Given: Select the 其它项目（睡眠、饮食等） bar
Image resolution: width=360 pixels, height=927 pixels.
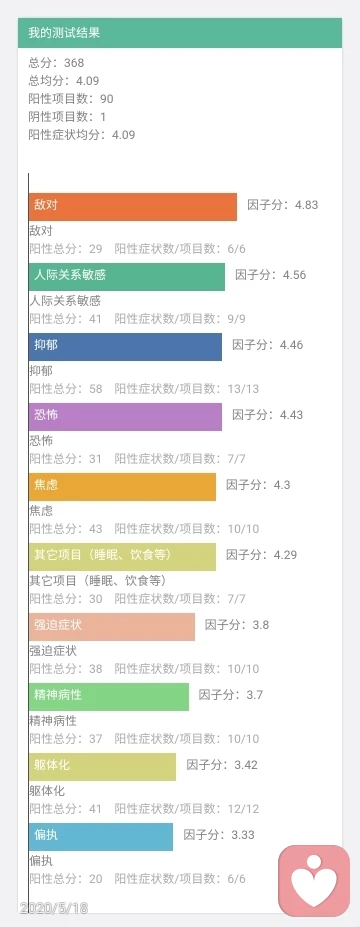Looking at the screenshot, I should point(122,556).
